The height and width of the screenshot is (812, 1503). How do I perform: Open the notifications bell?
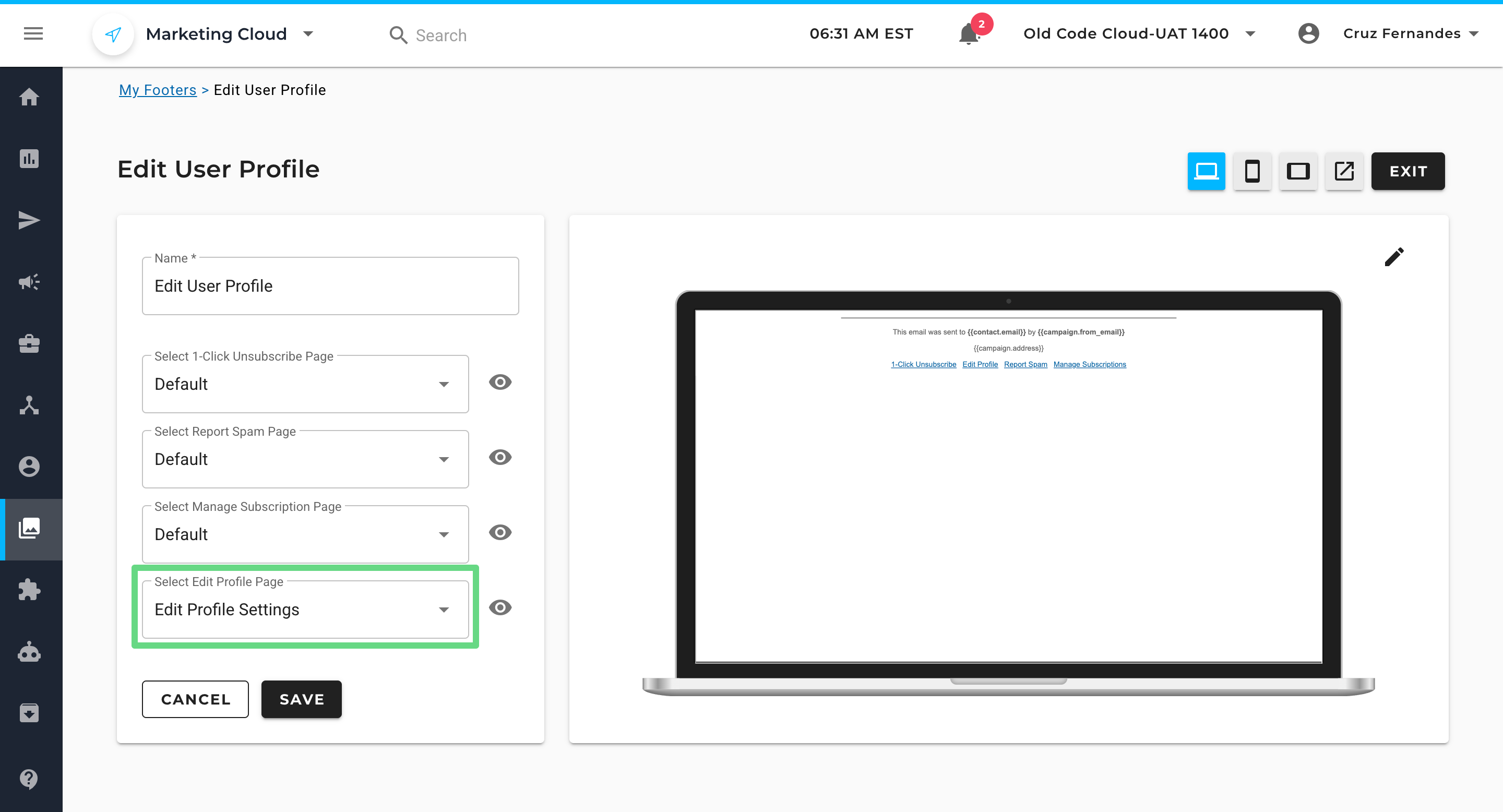(x=968, y=33)
